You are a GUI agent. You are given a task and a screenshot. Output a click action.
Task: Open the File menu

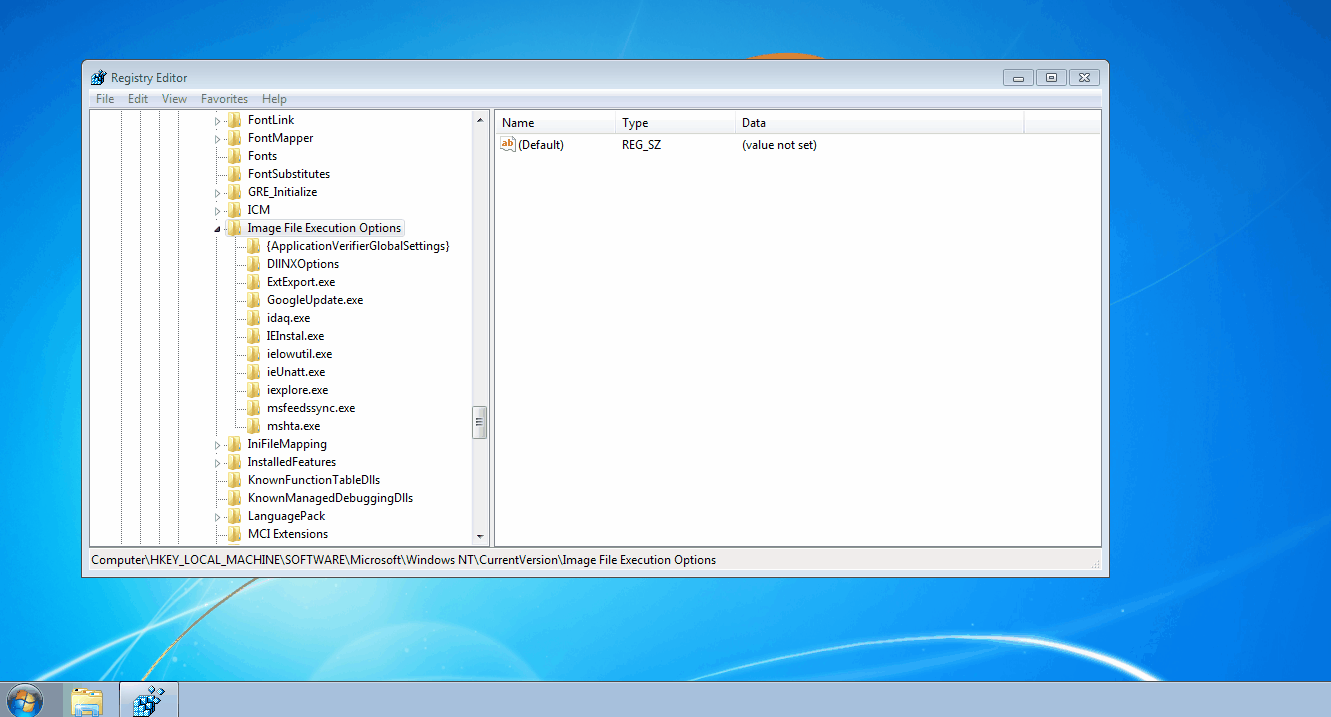coord(105,99)
